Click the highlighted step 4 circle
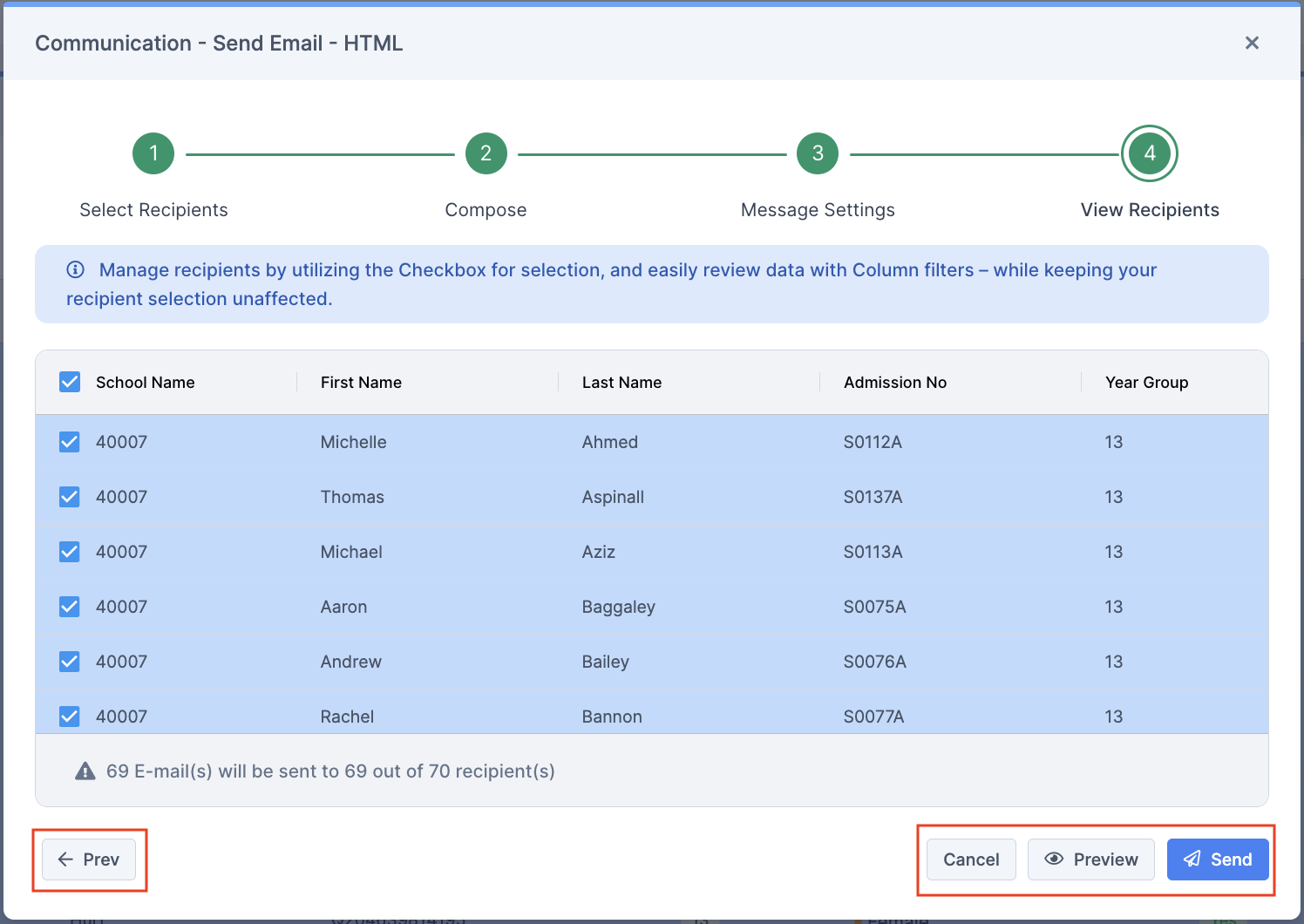Viewport: 1304px width, 924px height. click(1149, 153)
